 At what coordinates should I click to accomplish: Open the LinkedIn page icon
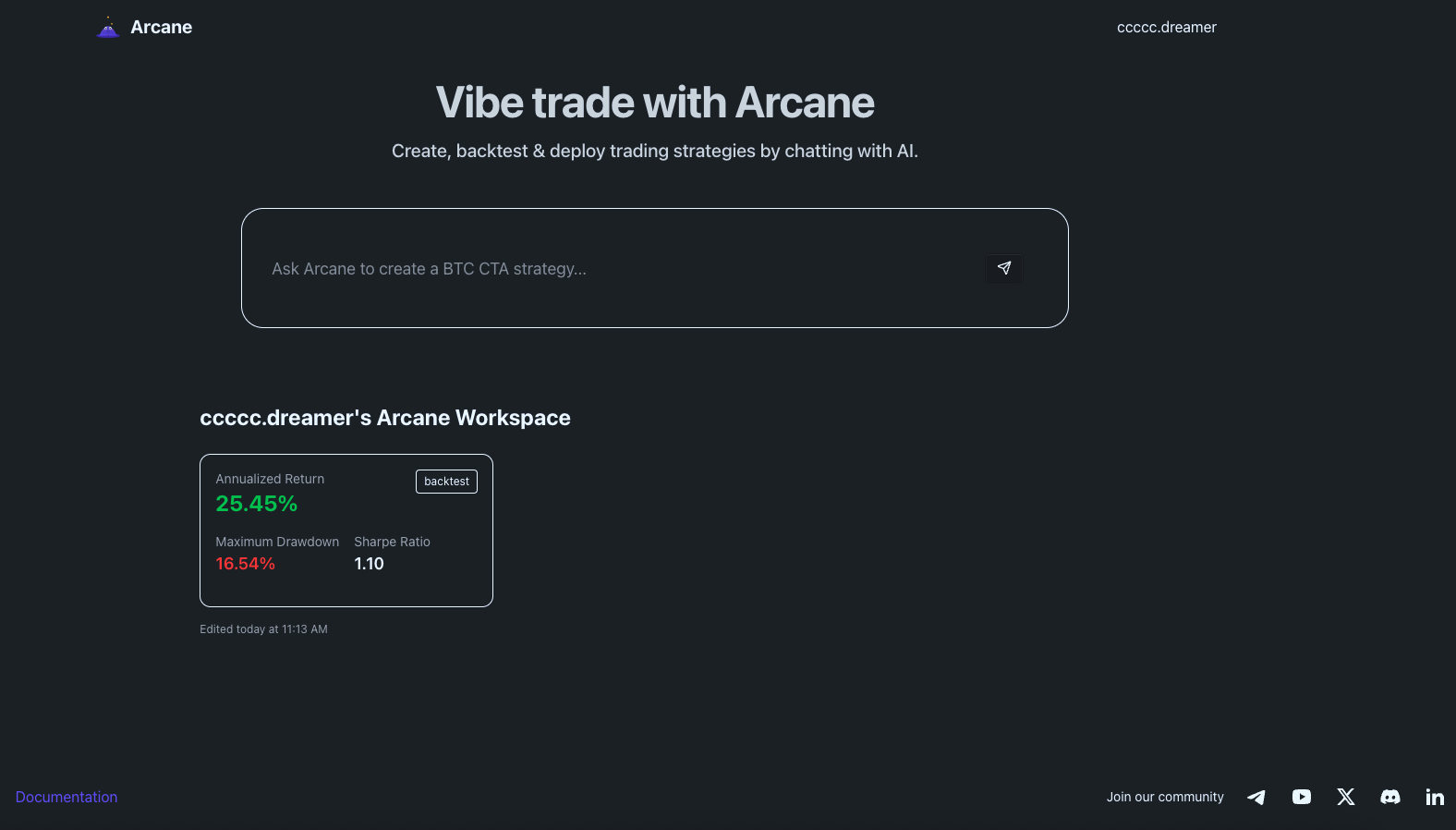pos(1435,797)
